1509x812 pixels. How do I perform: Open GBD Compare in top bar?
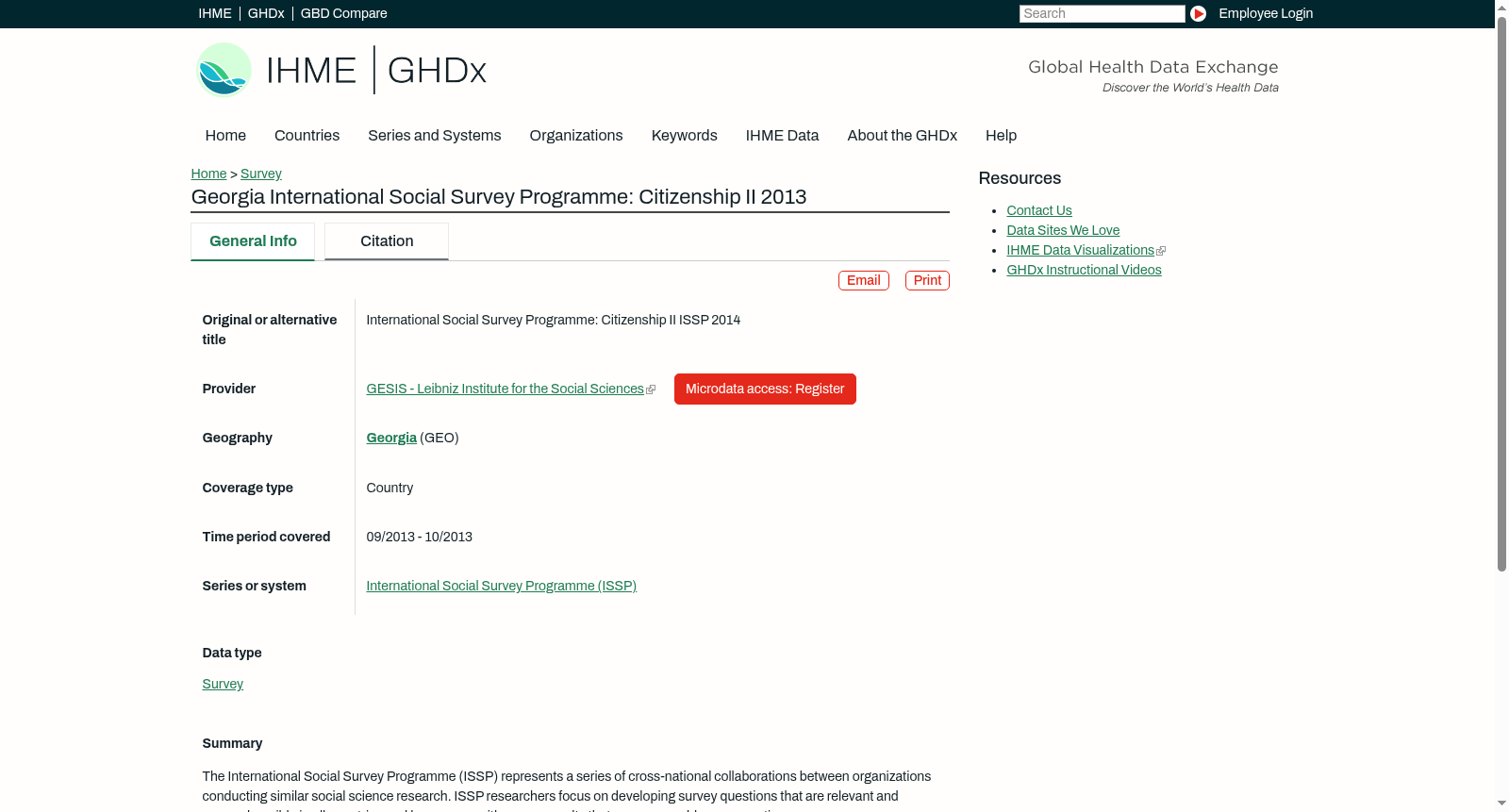343,13
